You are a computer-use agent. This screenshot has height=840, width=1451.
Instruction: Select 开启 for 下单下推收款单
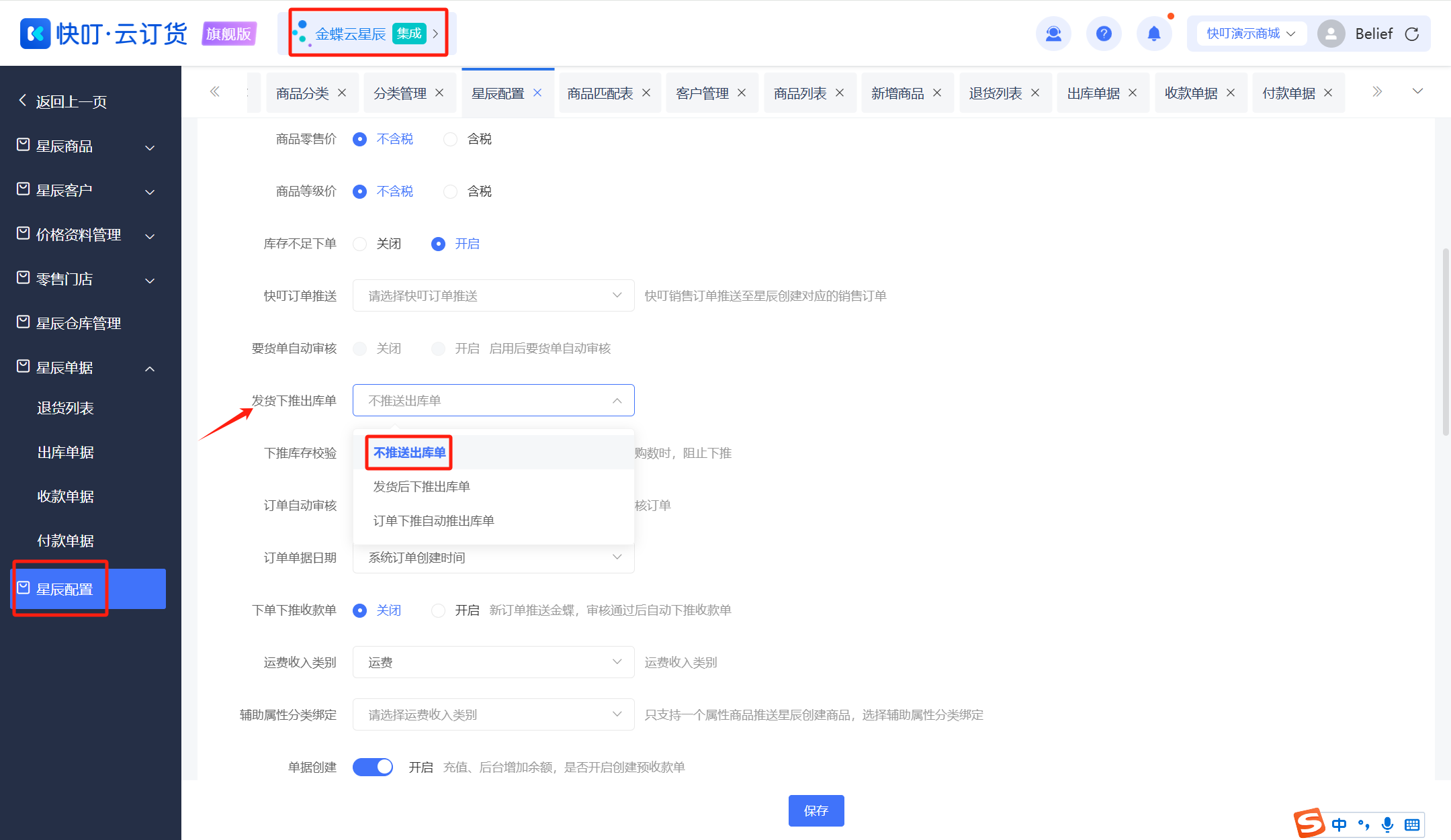455,610
